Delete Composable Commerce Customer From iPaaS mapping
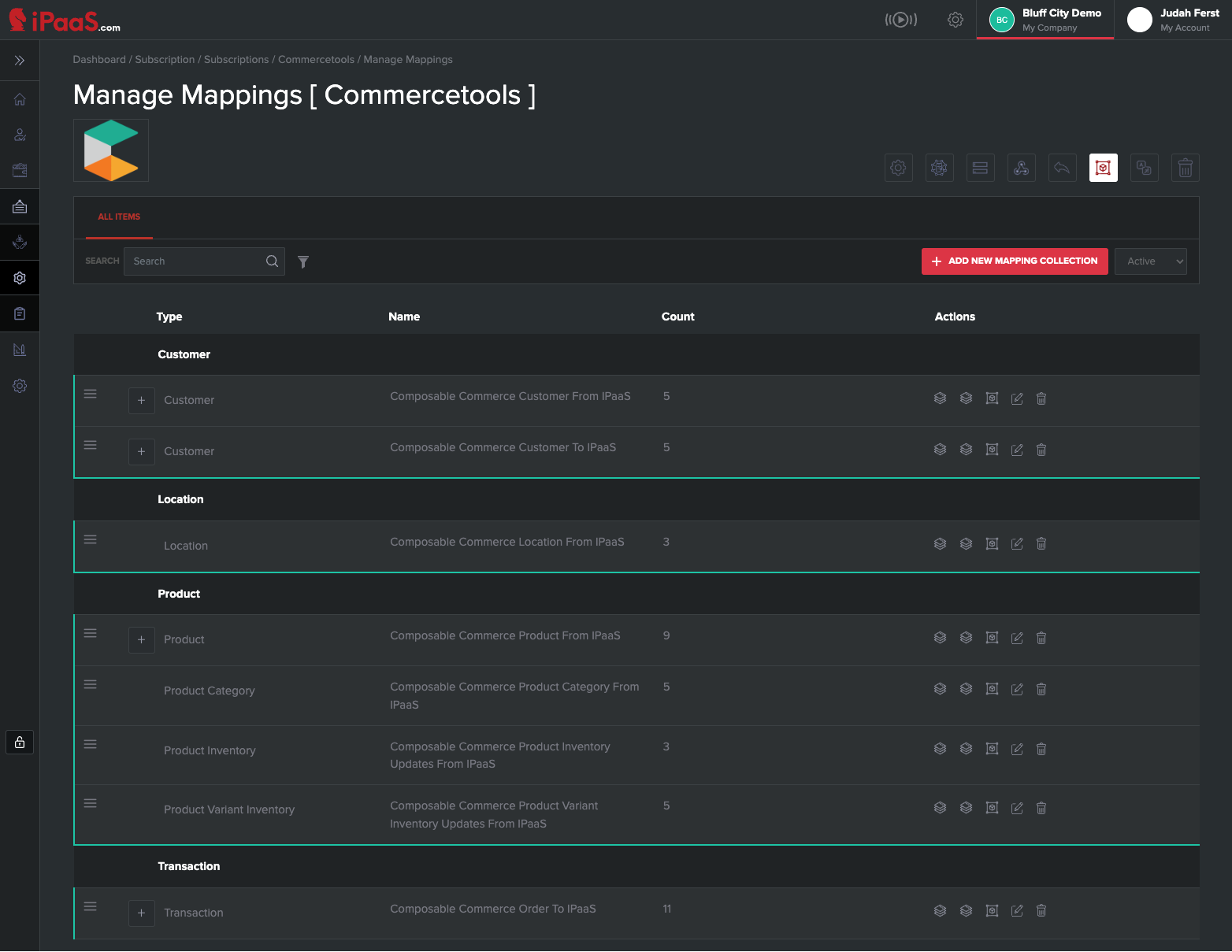Image resolution: width=1232 pixels, height=952 pixels. coord(1041,398)
